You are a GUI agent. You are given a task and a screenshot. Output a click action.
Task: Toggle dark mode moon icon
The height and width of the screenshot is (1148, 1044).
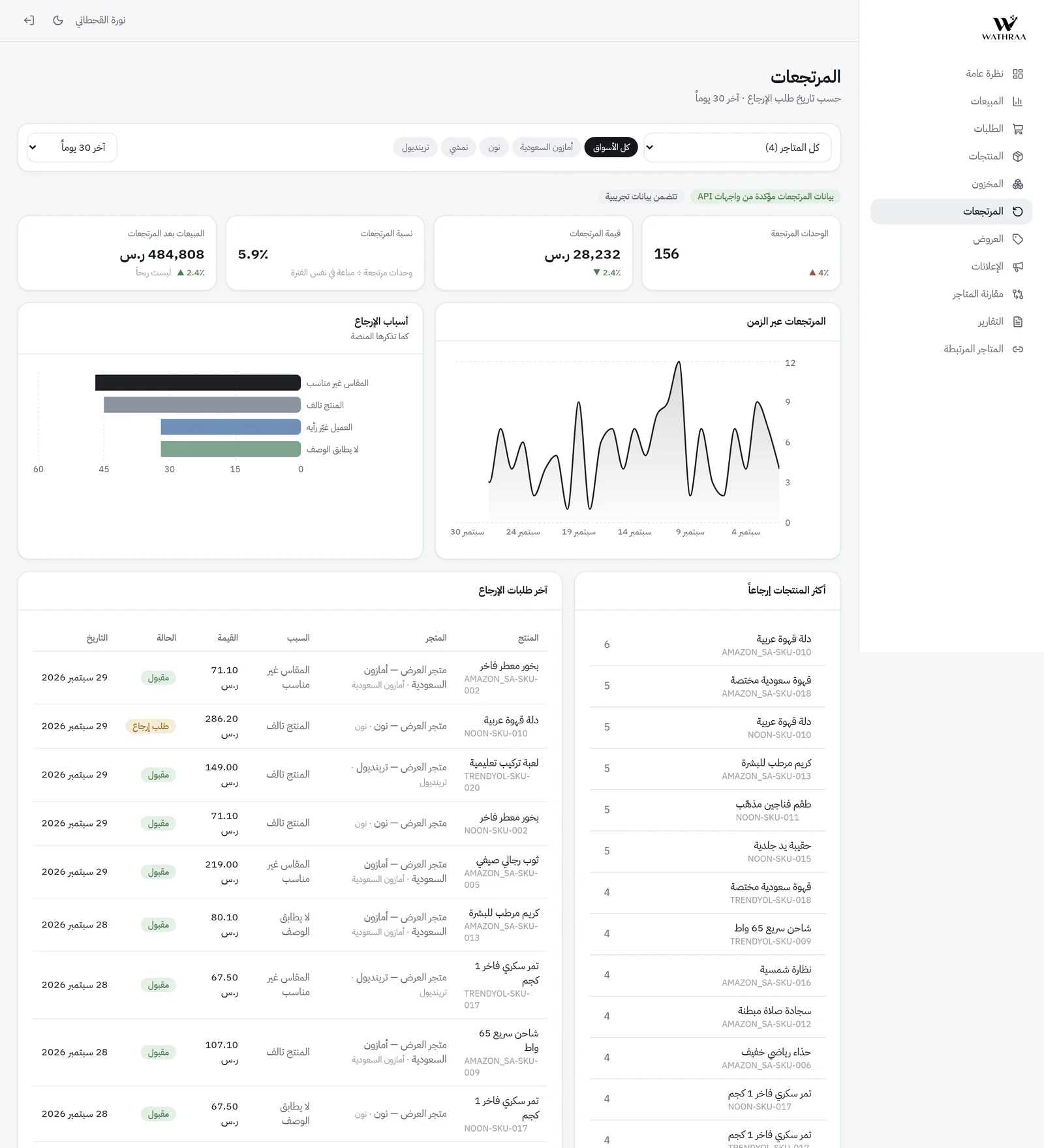click(x=58, y=20)
